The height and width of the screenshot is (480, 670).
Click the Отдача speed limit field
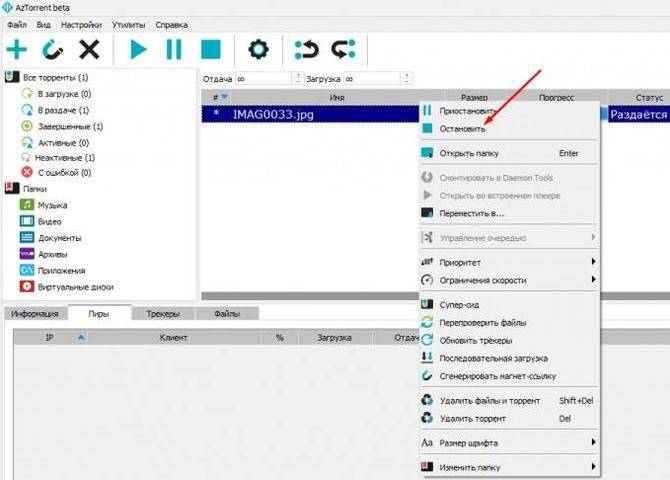click(263, 79)
